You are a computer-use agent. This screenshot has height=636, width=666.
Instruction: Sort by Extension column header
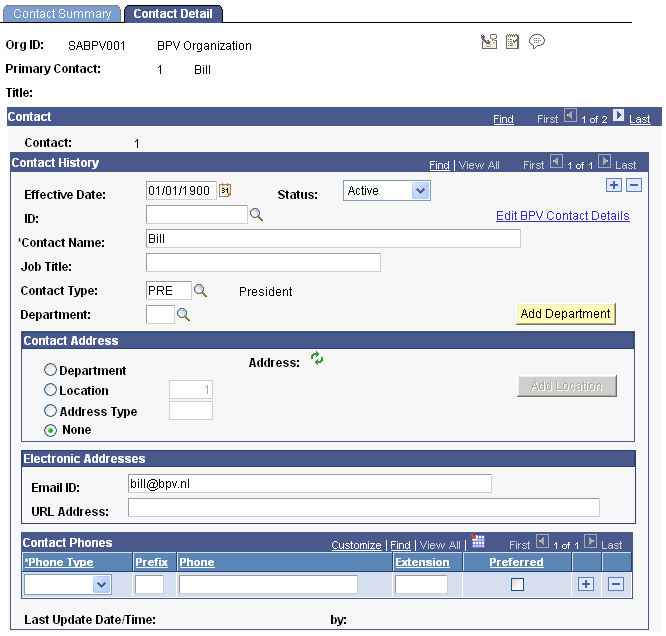(x=422, y=562)
